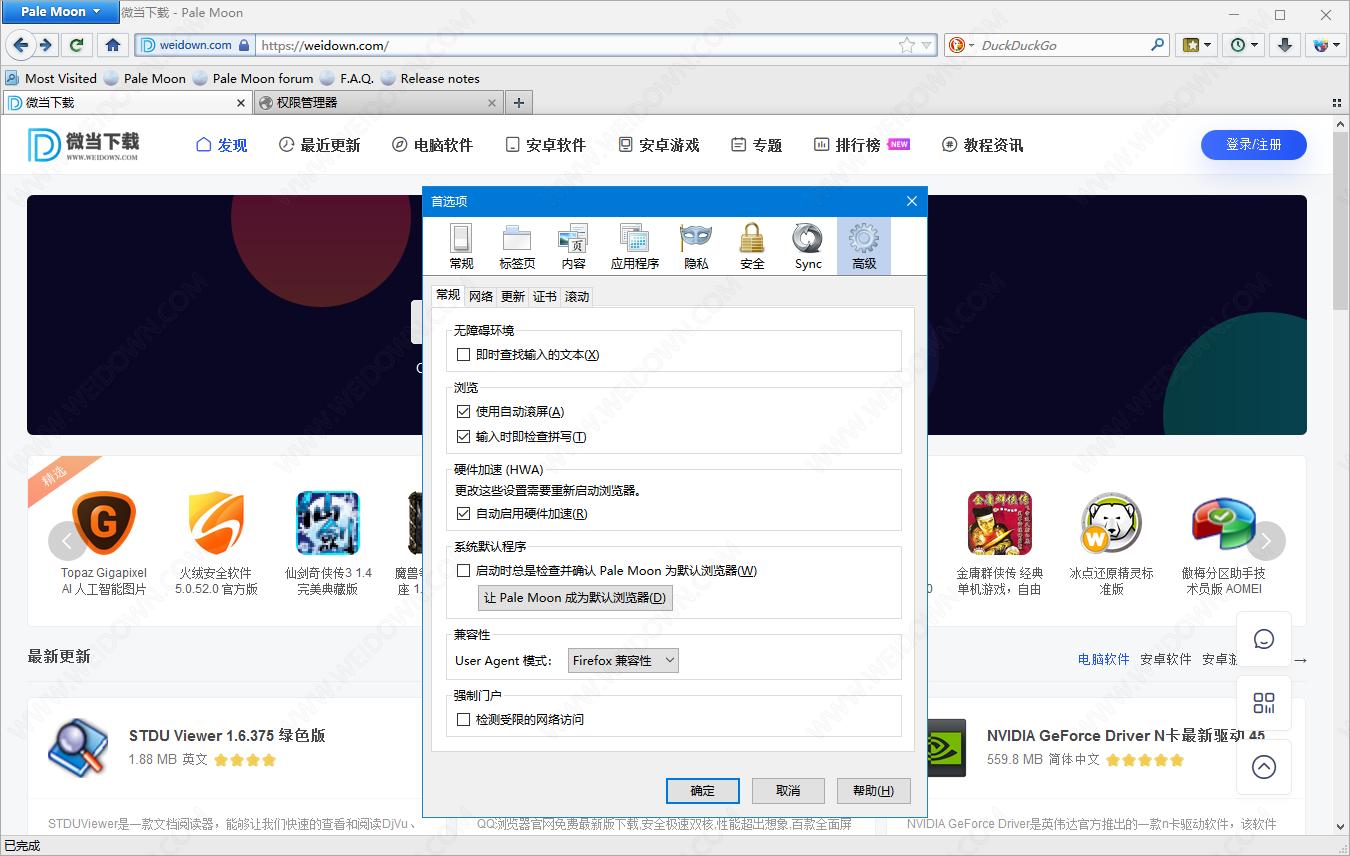Image resolution: width=1350 pixels, height=856 pixels.
Task: Open Most Visited bookmark toolbar item
Action: coord(51,78)
